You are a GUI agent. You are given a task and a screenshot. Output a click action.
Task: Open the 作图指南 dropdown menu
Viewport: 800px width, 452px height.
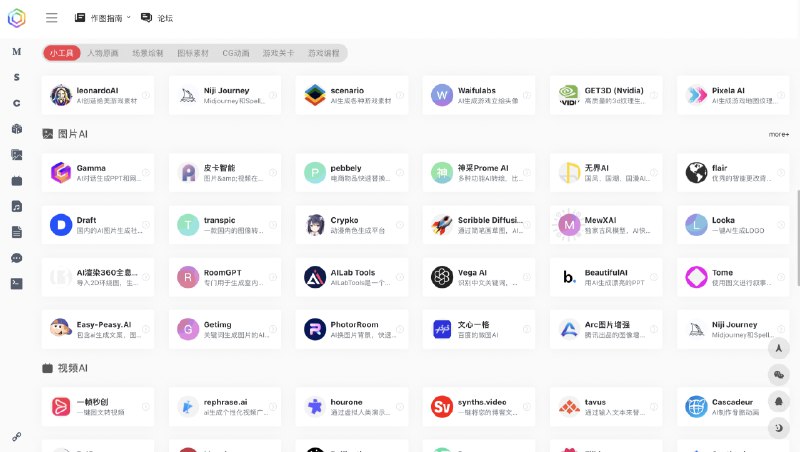tap(103, 18)
